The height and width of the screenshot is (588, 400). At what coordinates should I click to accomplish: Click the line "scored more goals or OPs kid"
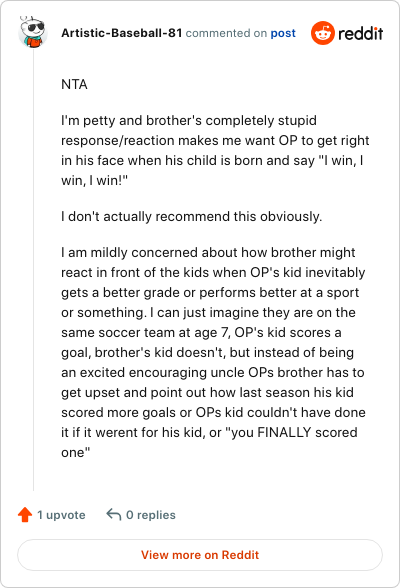[213, 412]
